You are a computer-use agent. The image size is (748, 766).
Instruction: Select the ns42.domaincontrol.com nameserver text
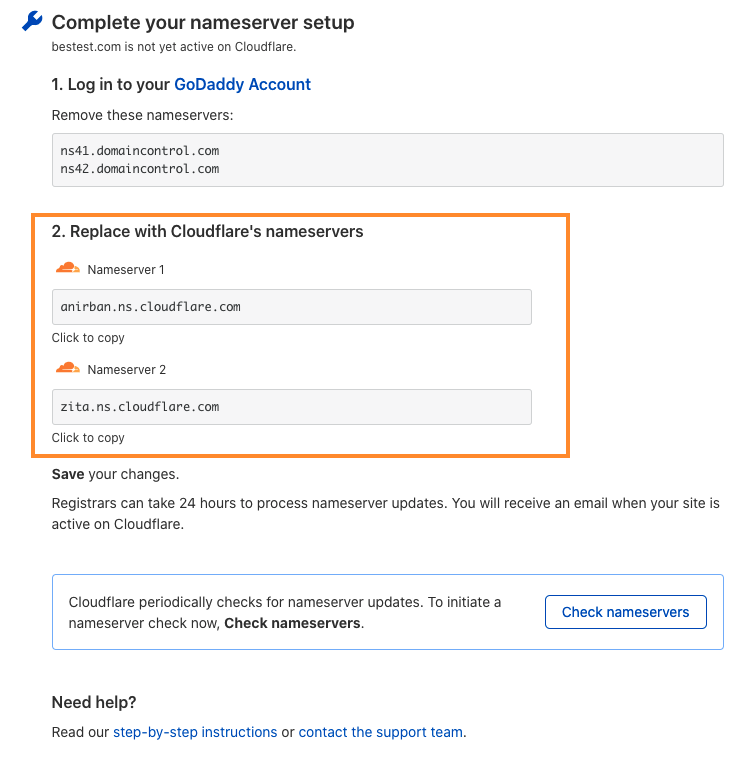(x=139, y=169)
